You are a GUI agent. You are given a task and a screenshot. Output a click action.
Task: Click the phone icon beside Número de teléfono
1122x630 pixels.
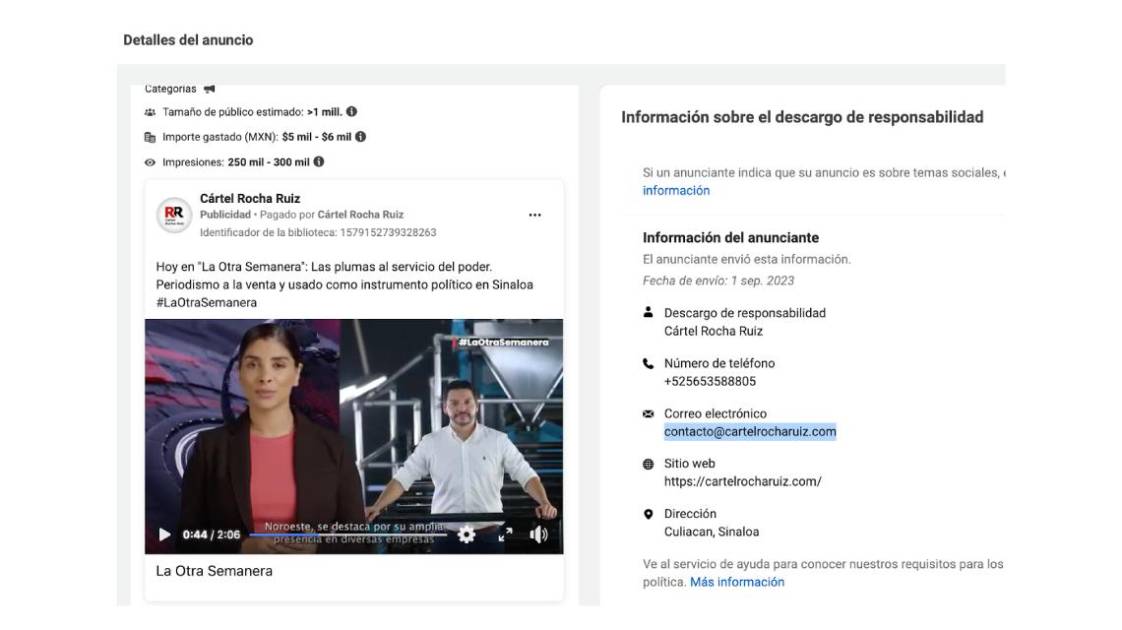click(x=648, y=364)
